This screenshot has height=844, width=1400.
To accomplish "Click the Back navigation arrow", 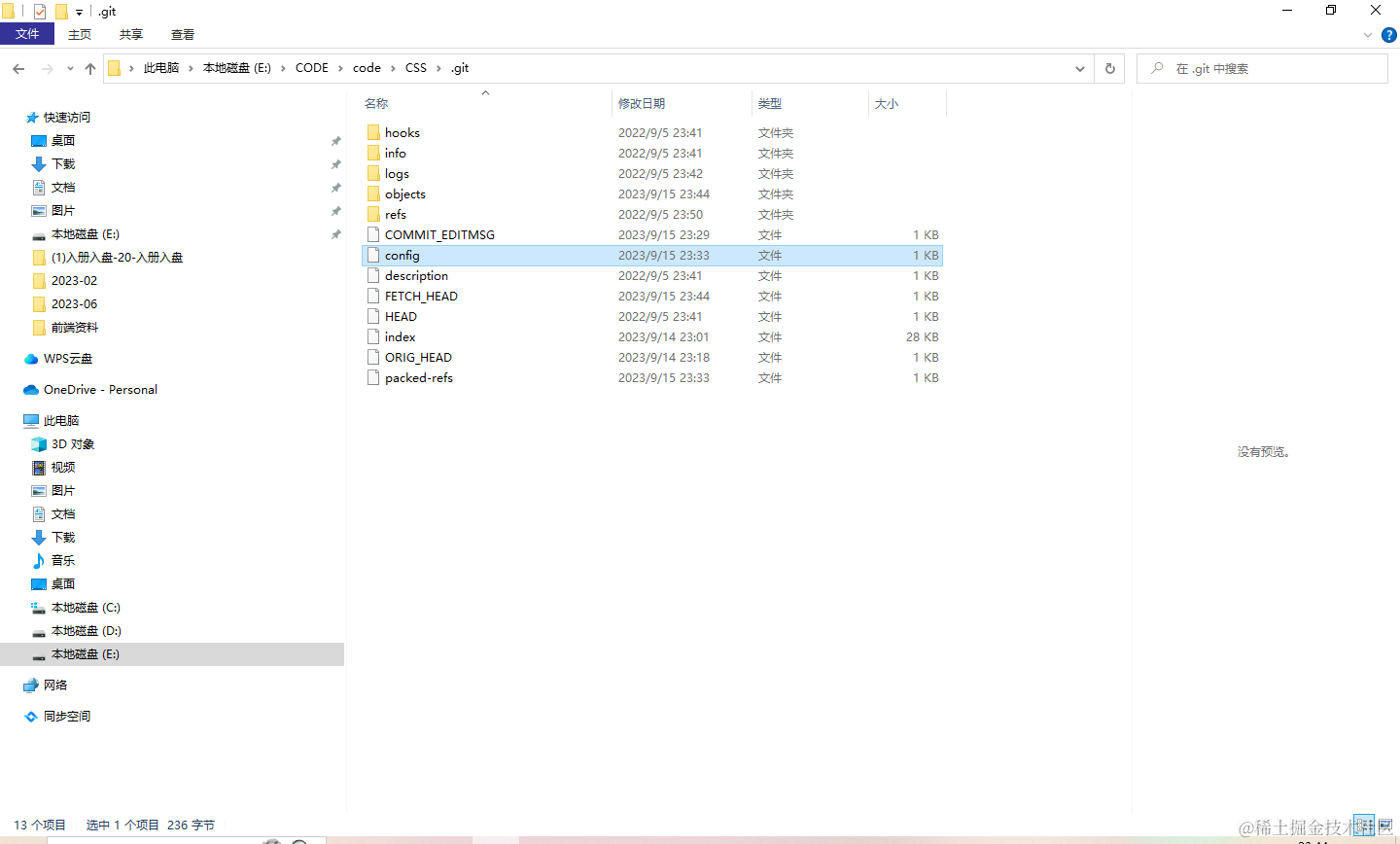I will tap(18, 68).
